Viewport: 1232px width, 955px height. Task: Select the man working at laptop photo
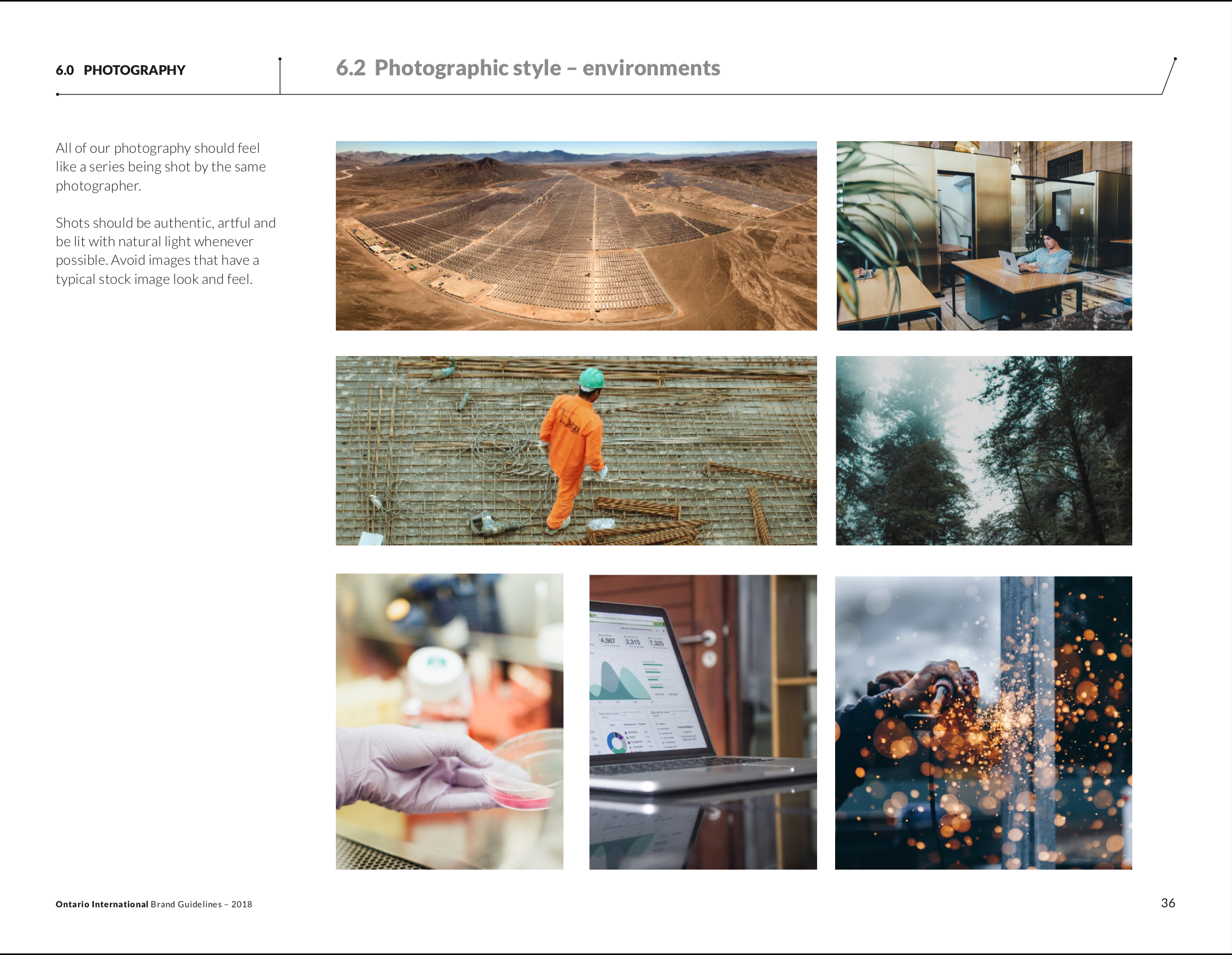[x=984, y=235]
